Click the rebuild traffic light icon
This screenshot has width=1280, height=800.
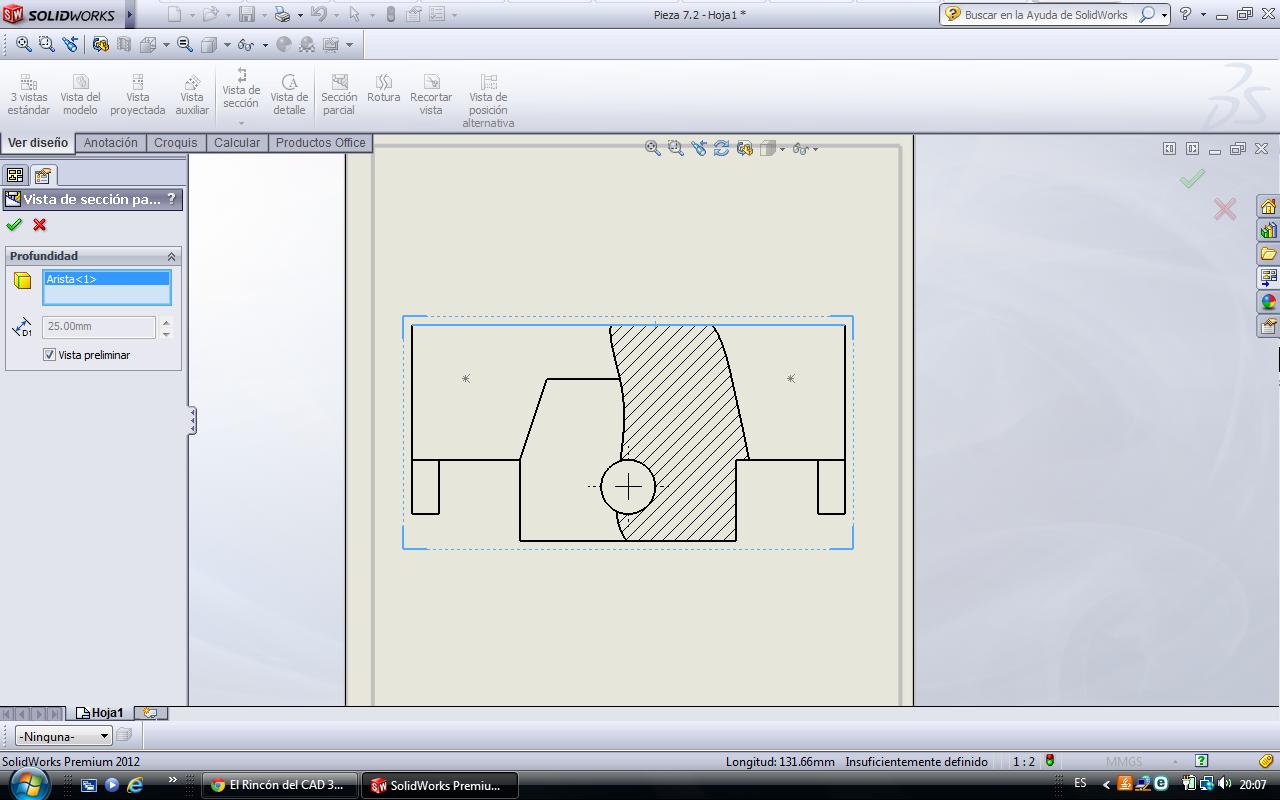tap(390, 14)
